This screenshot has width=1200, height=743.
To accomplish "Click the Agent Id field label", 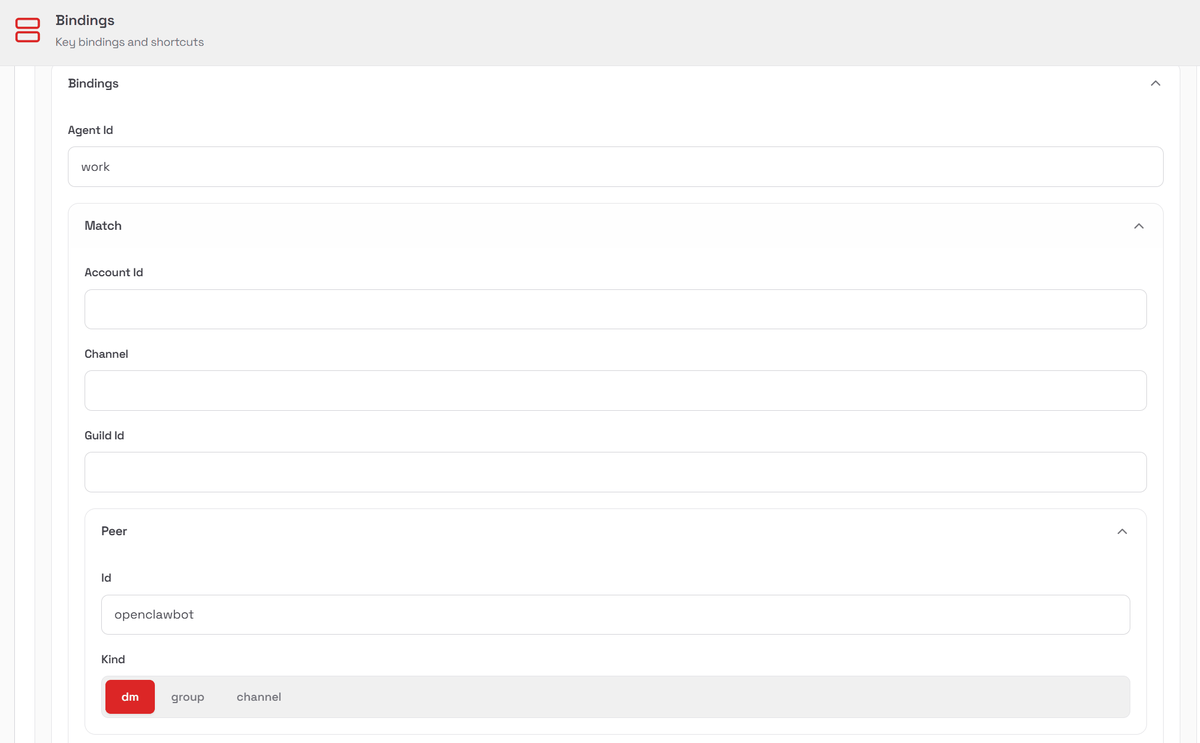I will (x=90, y=130).
